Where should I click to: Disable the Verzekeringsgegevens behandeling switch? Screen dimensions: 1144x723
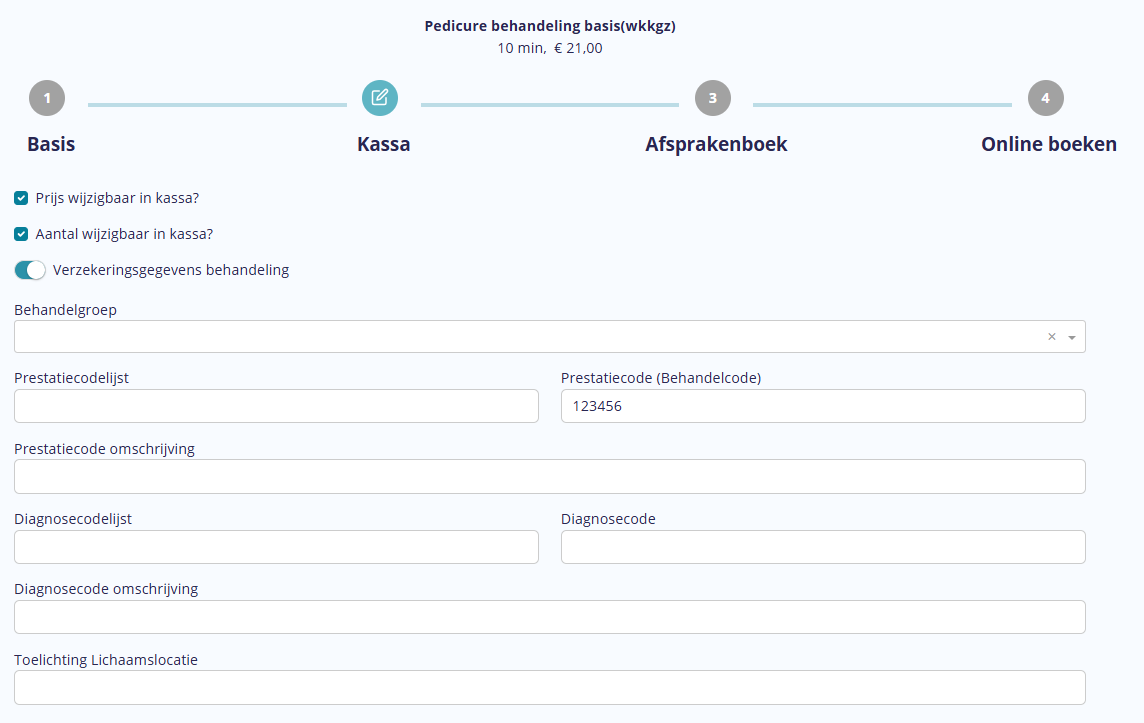click(30, 270)
